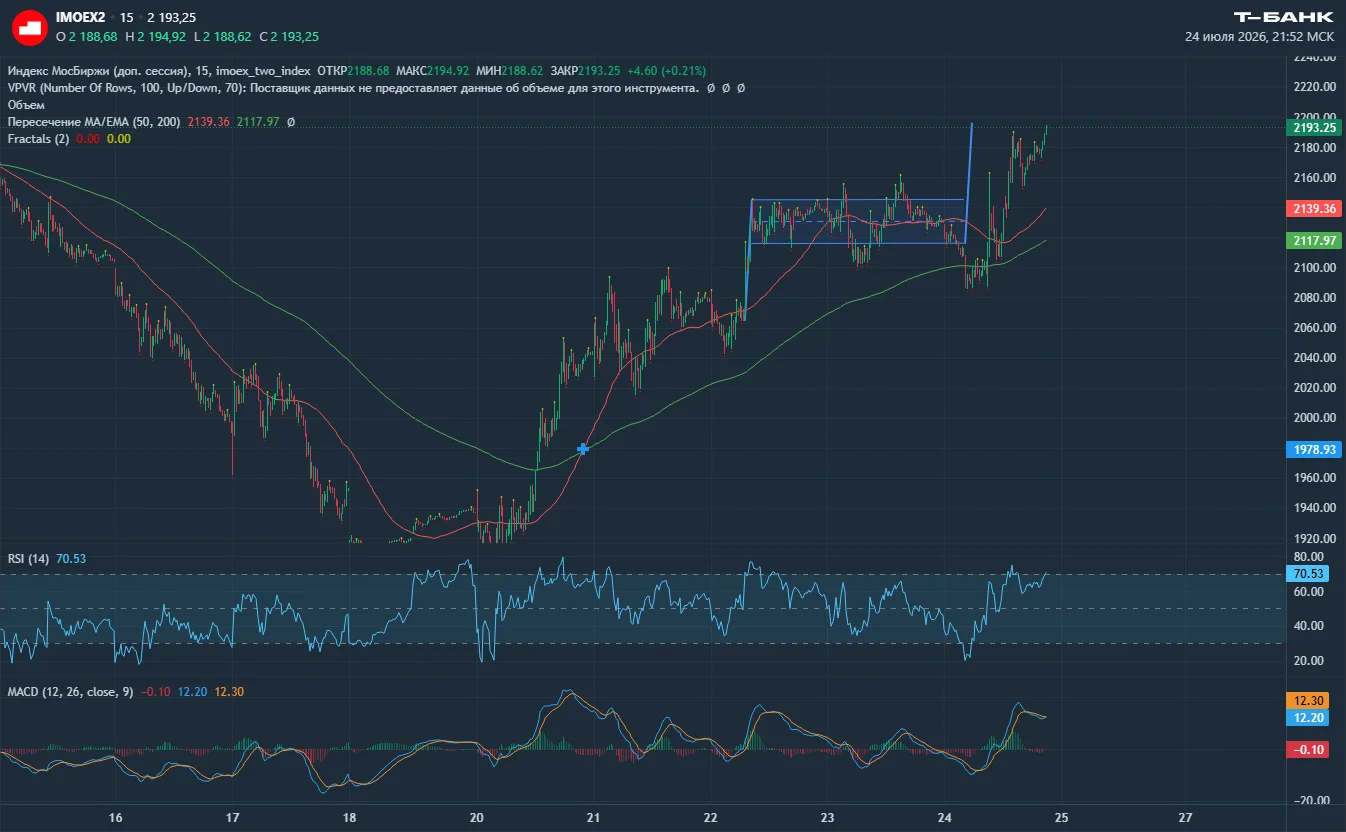Screen dimensions: 1346x832
Task: Click the VPVR indicator legend line
Action: click(377, 88)
